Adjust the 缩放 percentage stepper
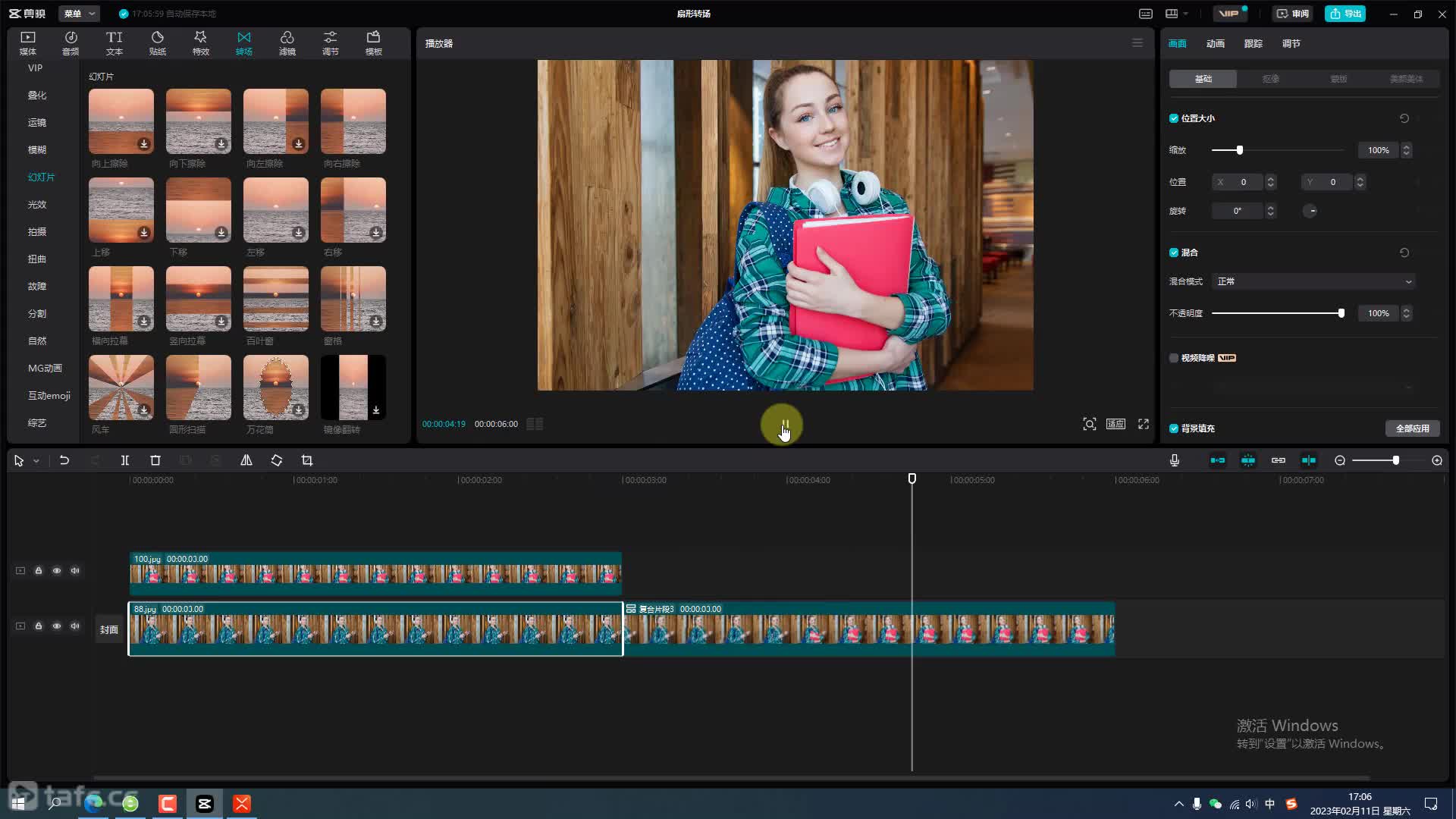 [1407, 150]
